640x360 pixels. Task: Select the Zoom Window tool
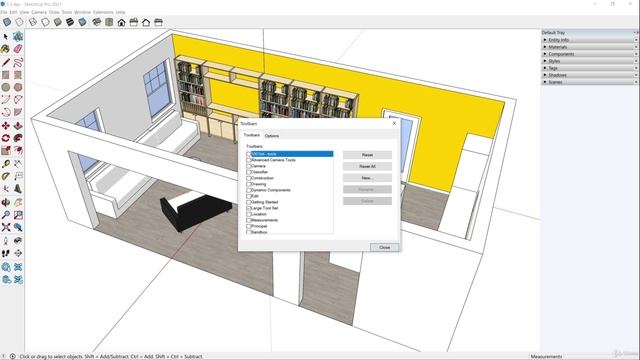click(x=18, y=215)
